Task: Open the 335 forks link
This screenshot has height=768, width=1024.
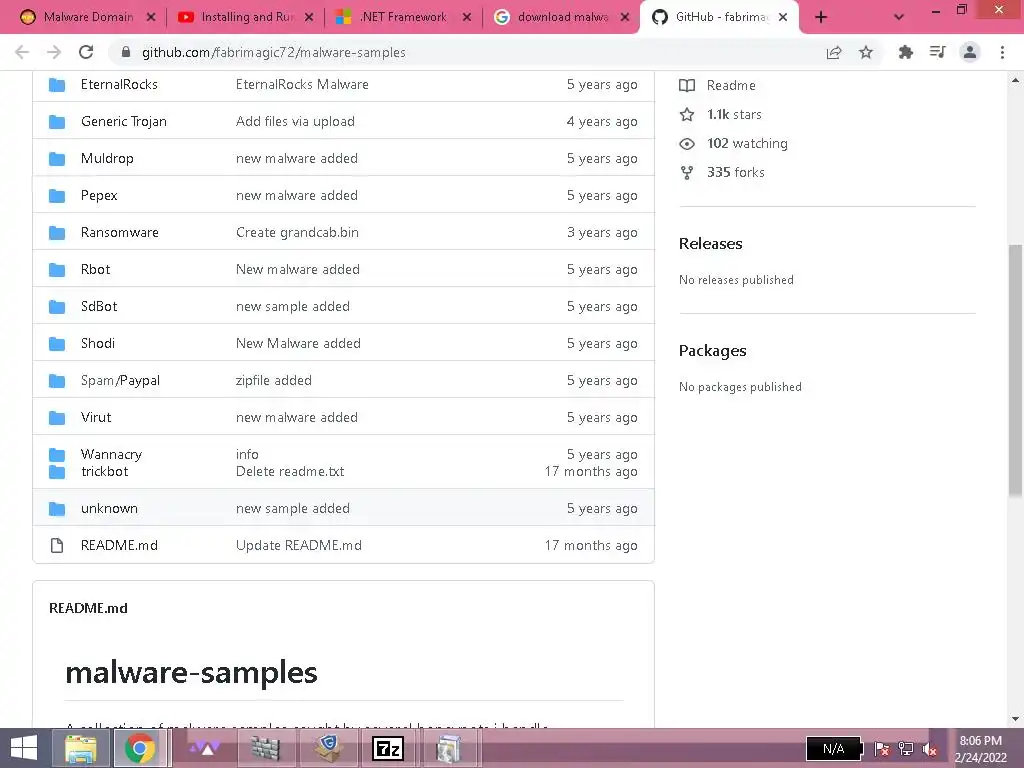Action: click(x=735, y=172)
